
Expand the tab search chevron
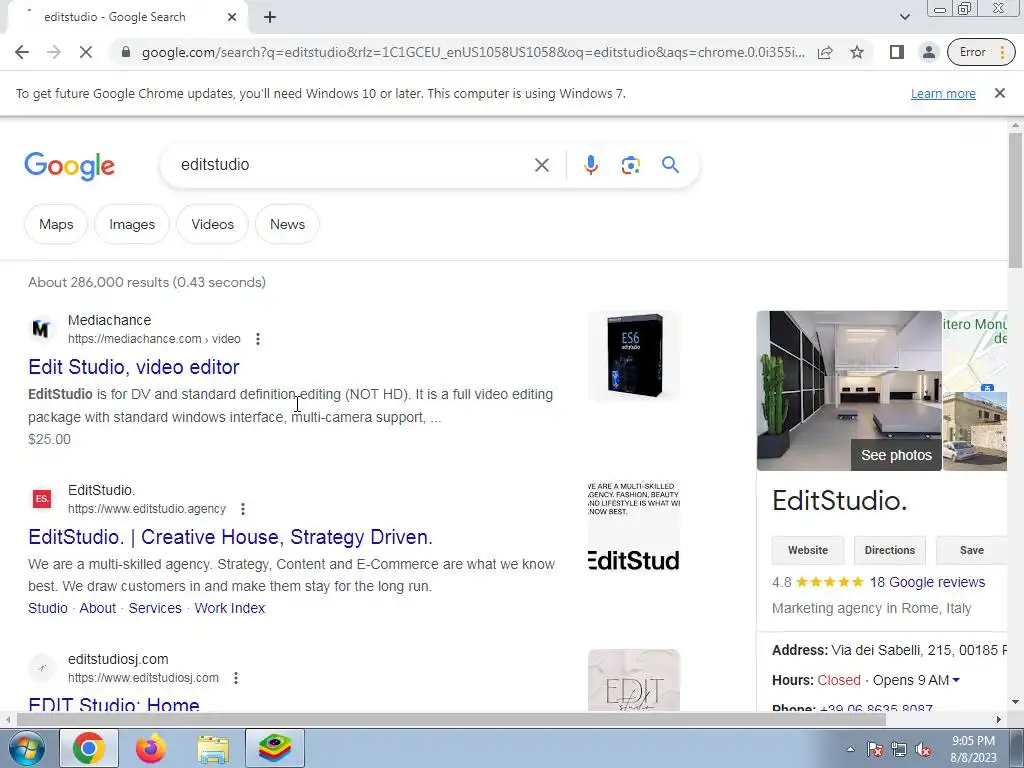904,17
